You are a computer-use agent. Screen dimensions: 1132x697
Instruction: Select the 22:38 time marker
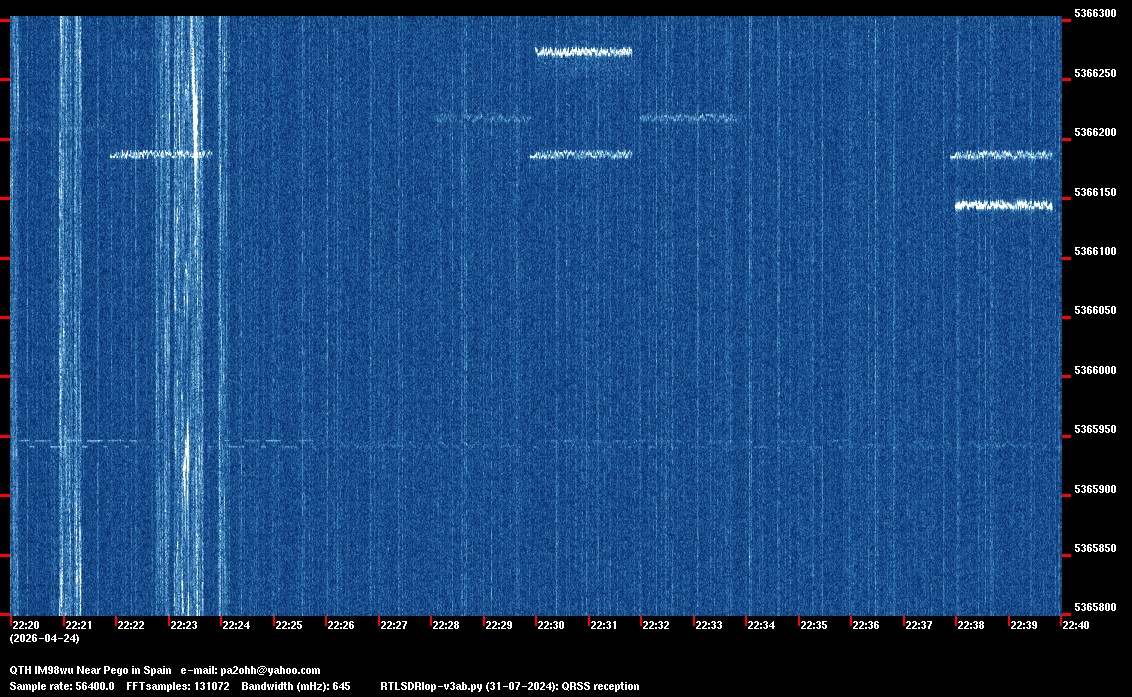coord(970,625)
